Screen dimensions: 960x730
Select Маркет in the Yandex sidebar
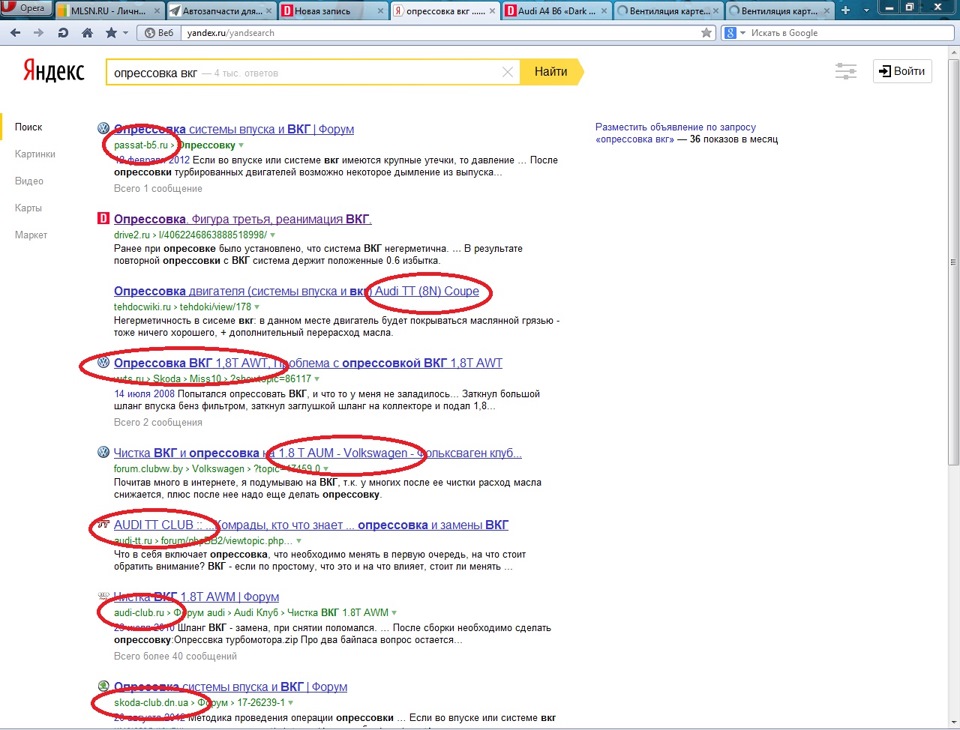31,235
